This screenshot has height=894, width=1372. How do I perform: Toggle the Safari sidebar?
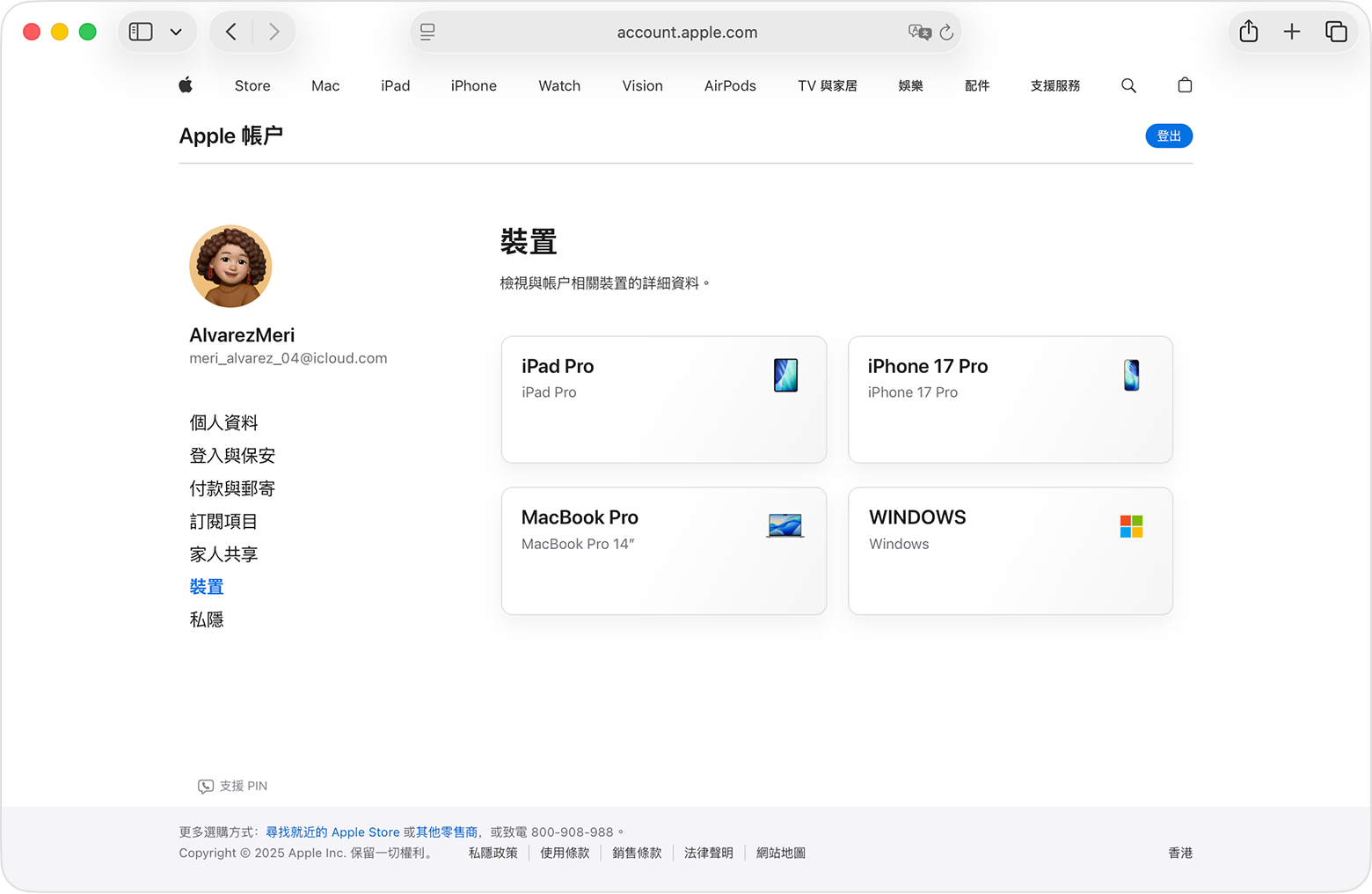(141, 31)
